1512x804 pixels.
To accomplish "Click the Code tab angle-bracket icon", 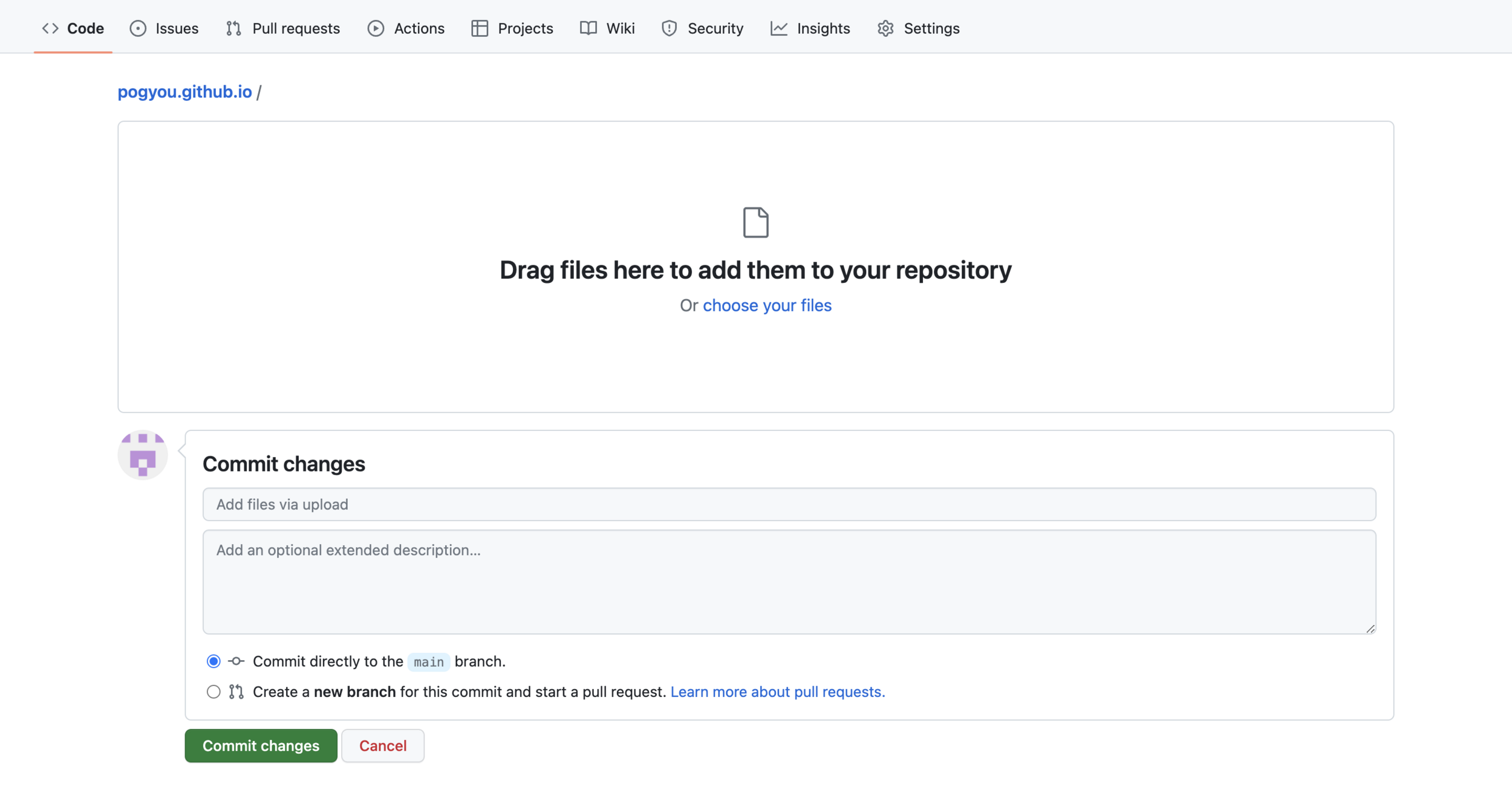I will pyautogui.click(x=50, y=28).
